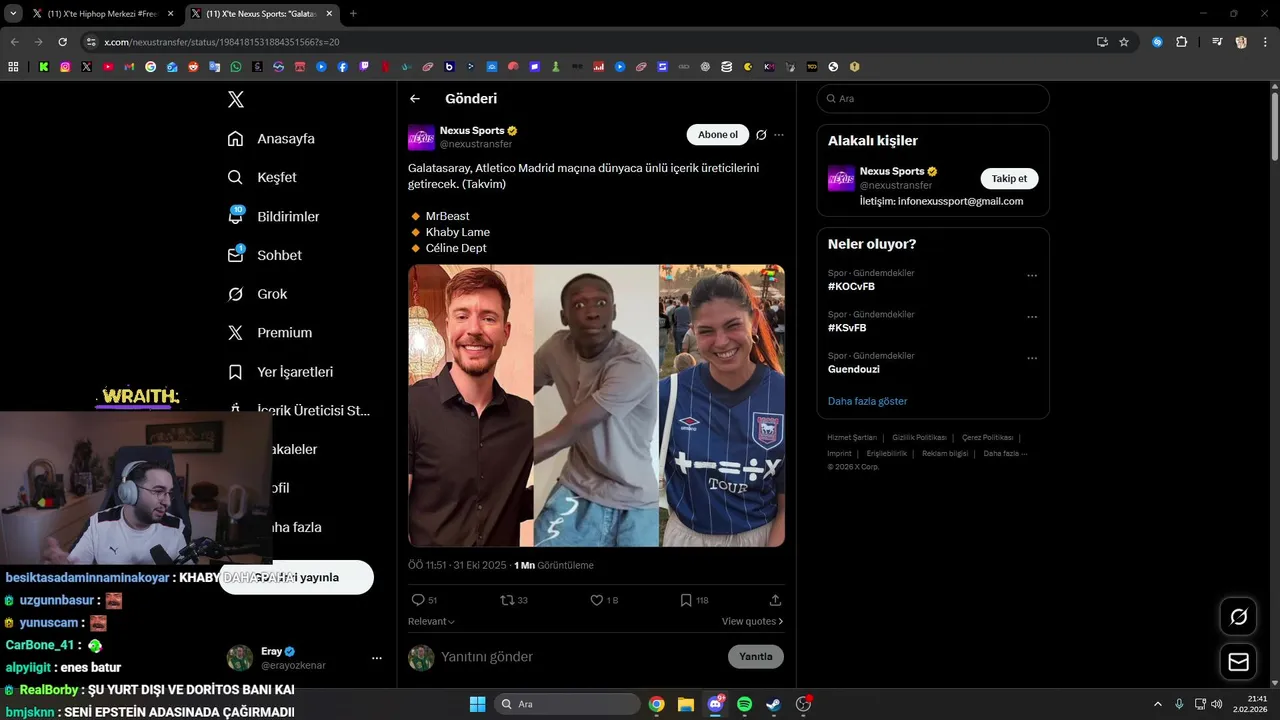
Task: Open Céline Dept photo in post
Action: pos(722,405)
